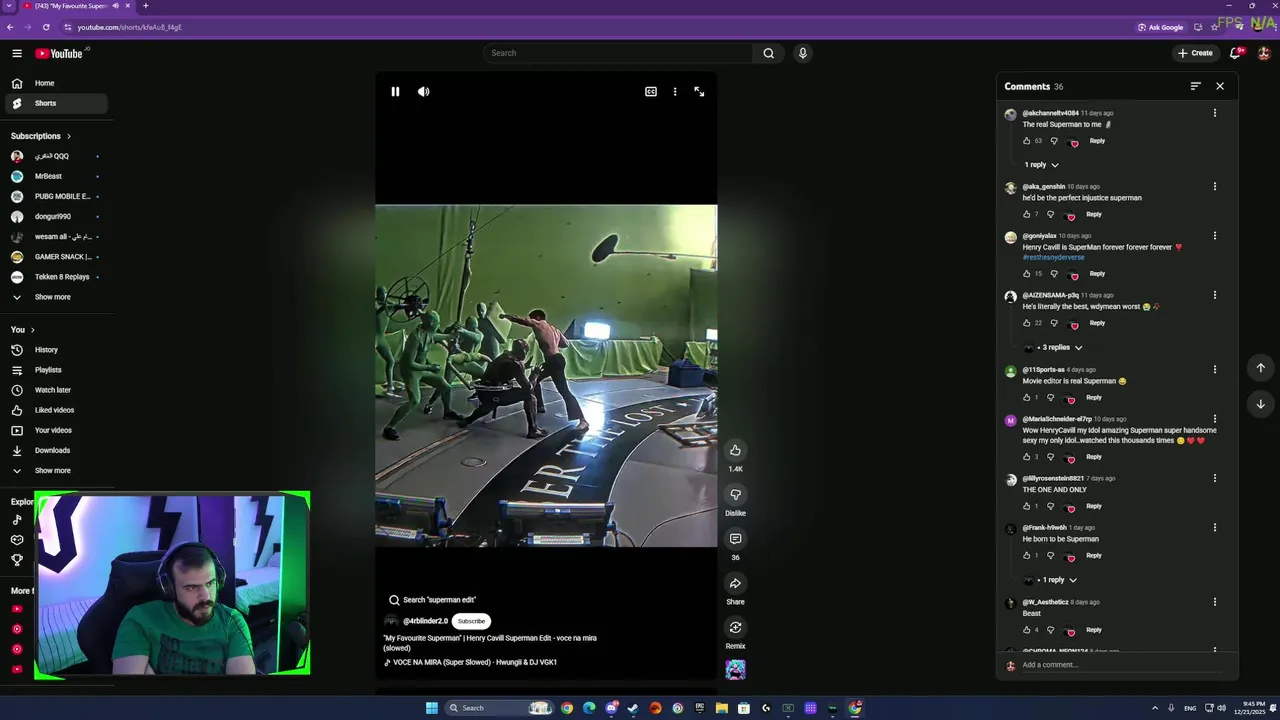Reply to @aka_genshin's comment
This screenshot has width=1280, height=720.
pos(1094,214)
